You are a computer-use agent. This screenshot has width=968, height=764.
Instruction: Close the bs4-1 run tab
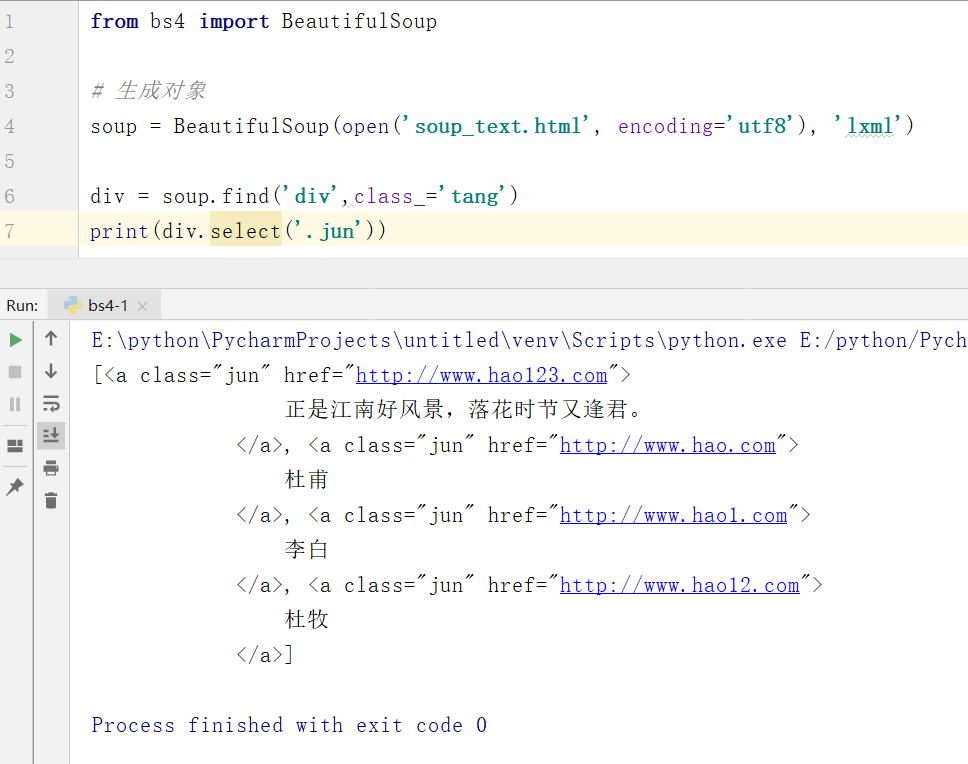click(x=143, y=306)
